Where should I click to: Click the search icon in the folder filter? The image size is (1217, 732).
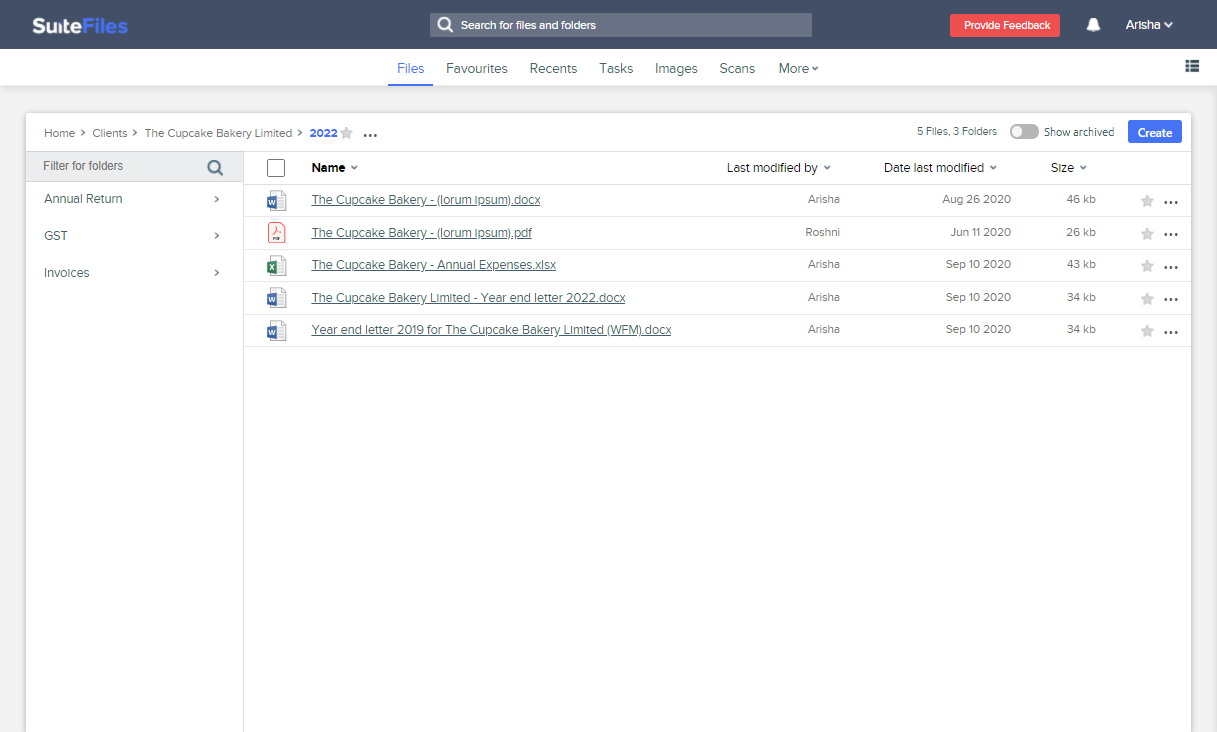pyautogui.click(x=214, y=165)
